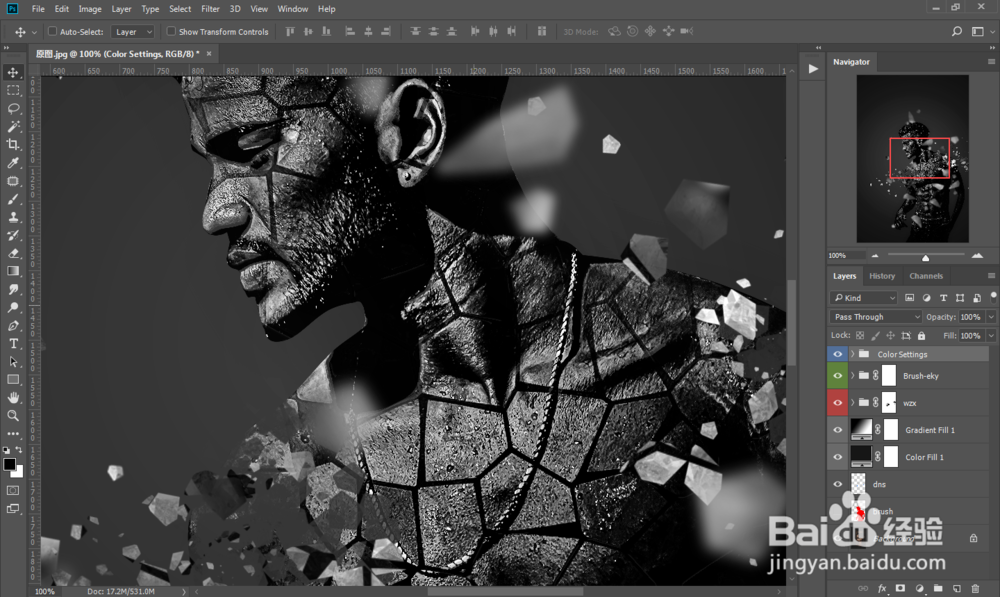Hide the Color Fill 1 layer

click(837, 457)
